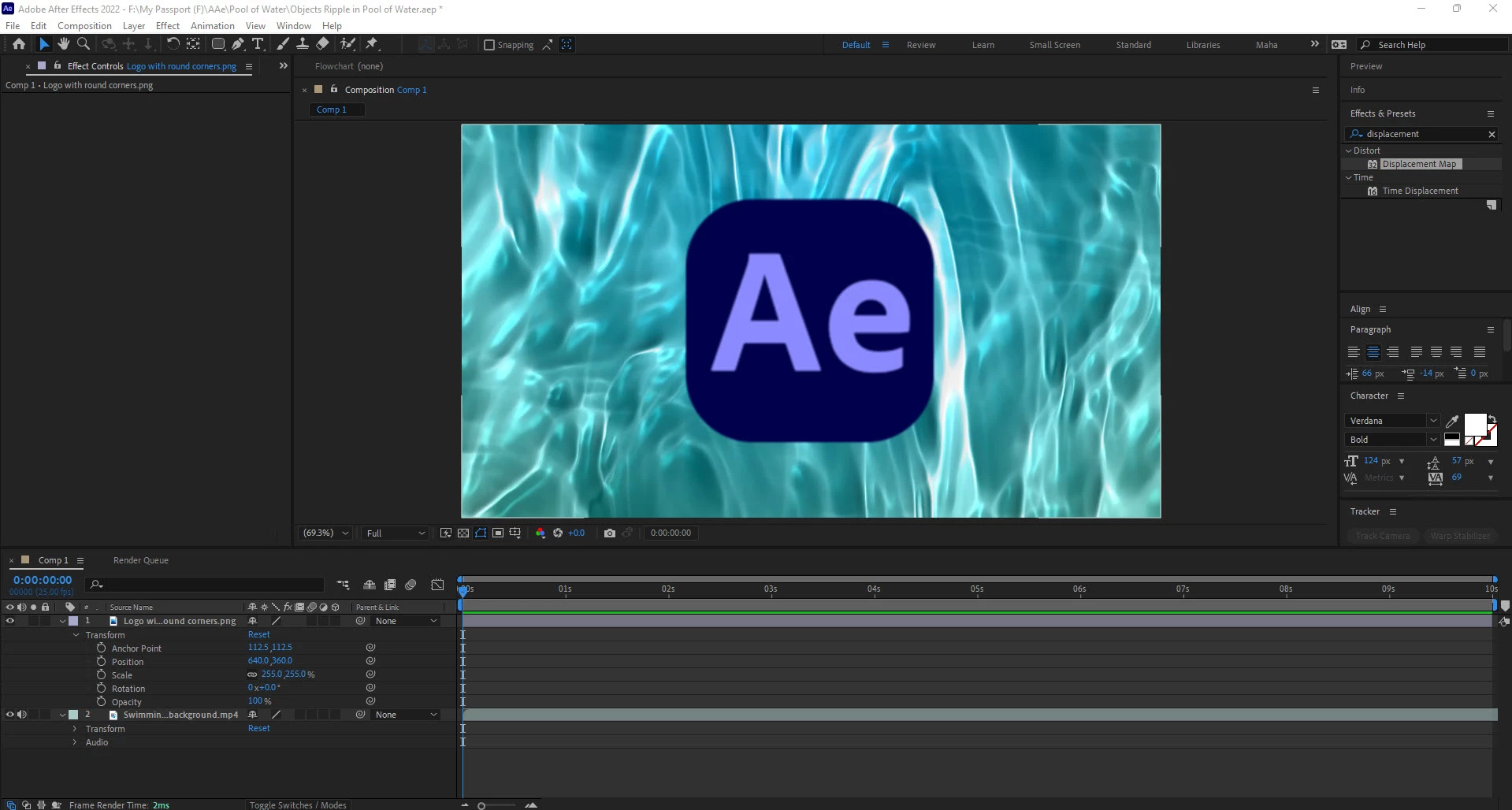1512x810 pixels.
Task: Click the Anchor Point stopwatch icon
Action: [x=101, y=648]
